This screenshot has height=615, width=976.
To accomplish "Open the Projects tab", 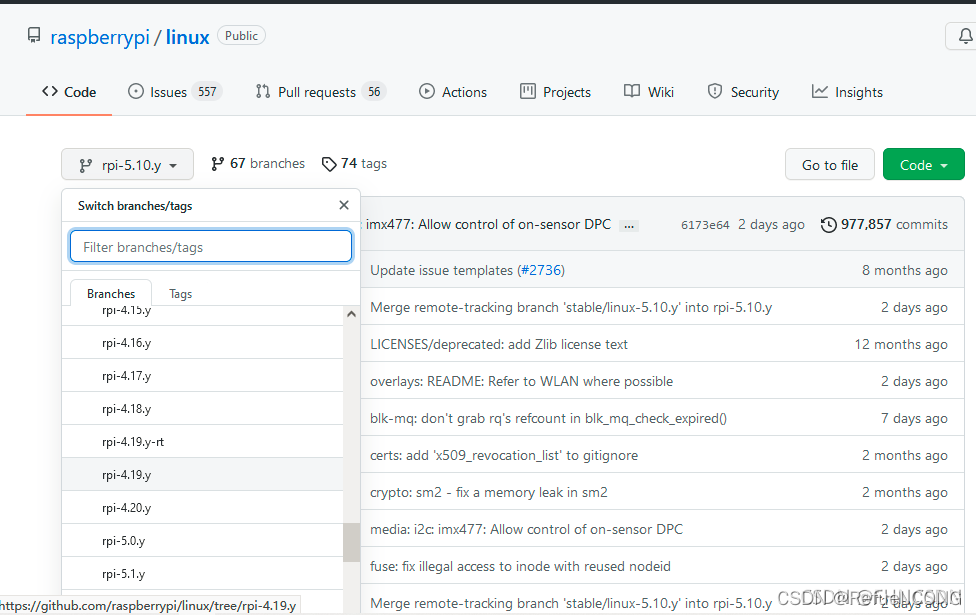I will (555, 92).
